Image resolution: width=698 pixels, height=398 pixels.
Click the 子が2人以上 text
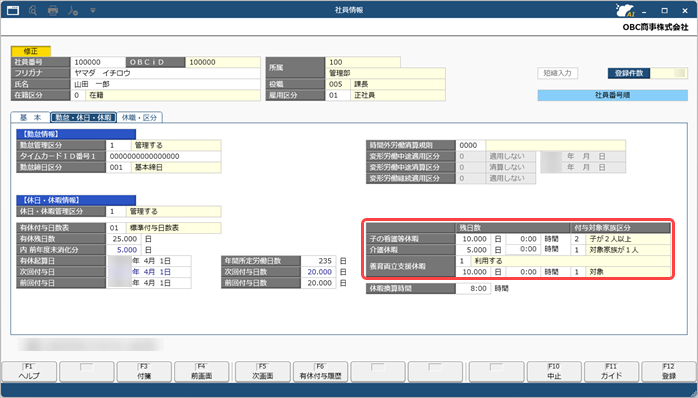[610, 239]
